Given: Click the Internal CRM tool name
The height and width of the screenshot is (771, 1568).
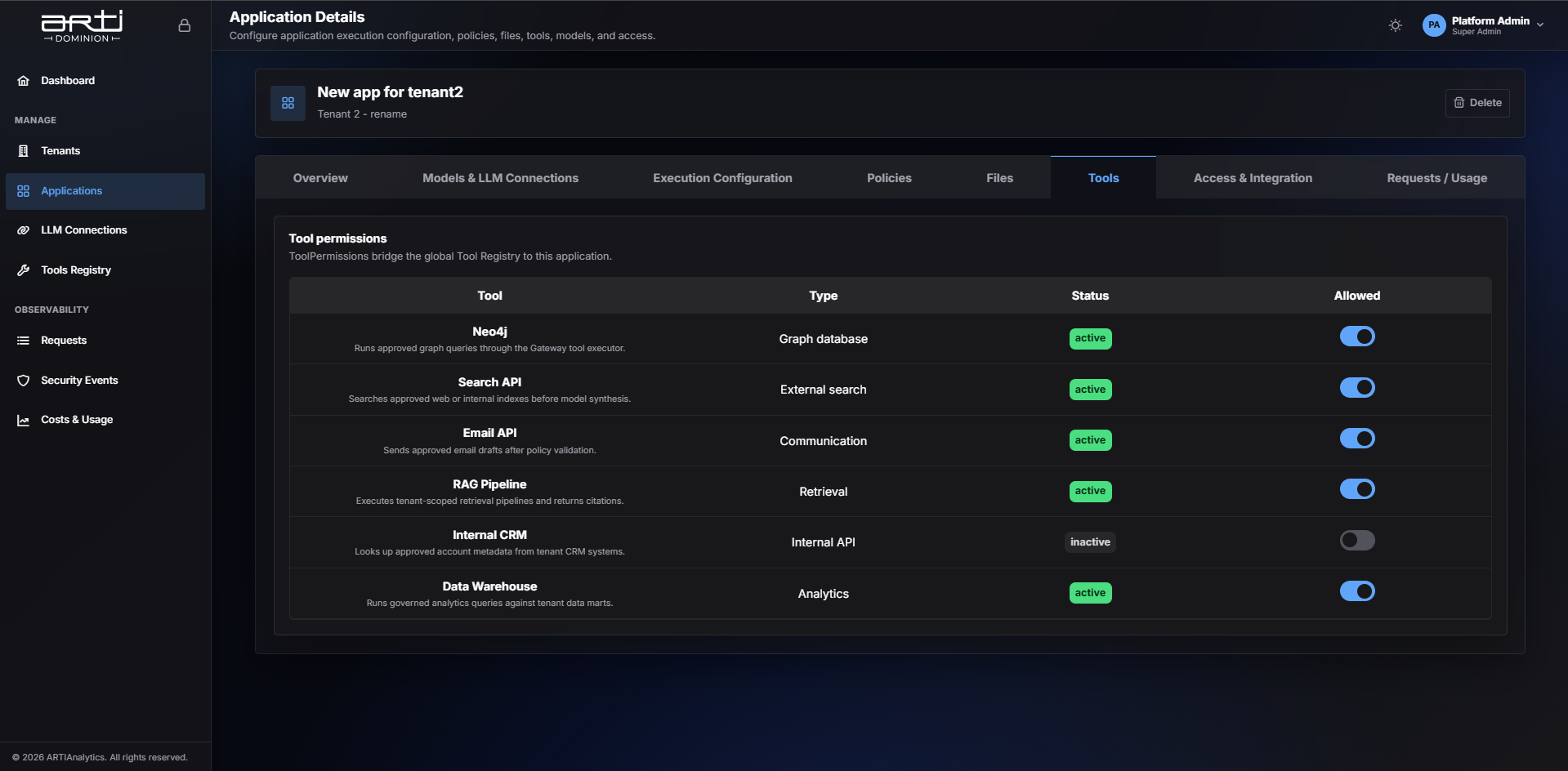Looking at the screenshot, I should [x=489, y=535].
